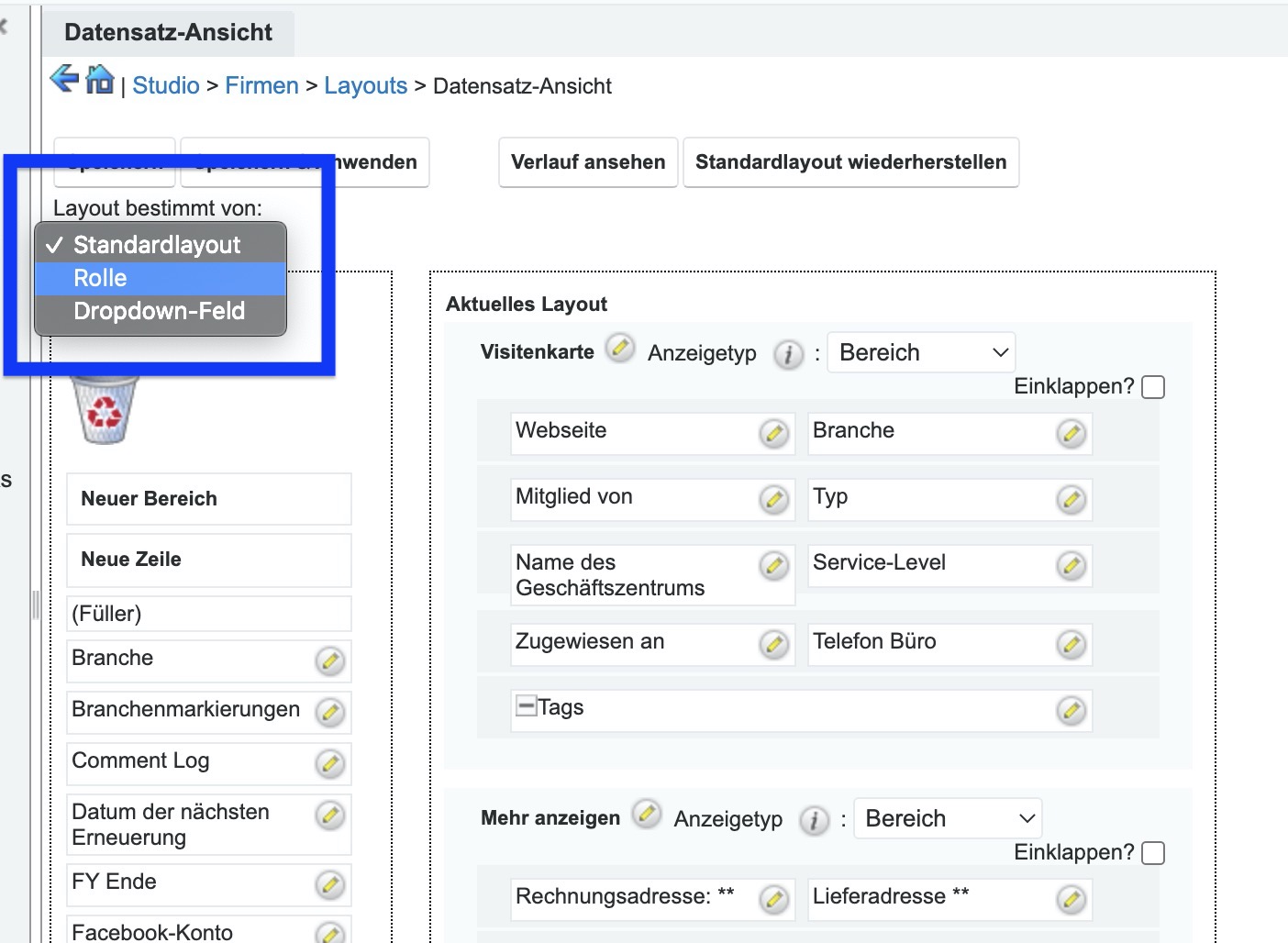This screenshot has height=943, width=1288.
Task: Edit the Visitenkarte panel label pencil
Action: [620, 349]
